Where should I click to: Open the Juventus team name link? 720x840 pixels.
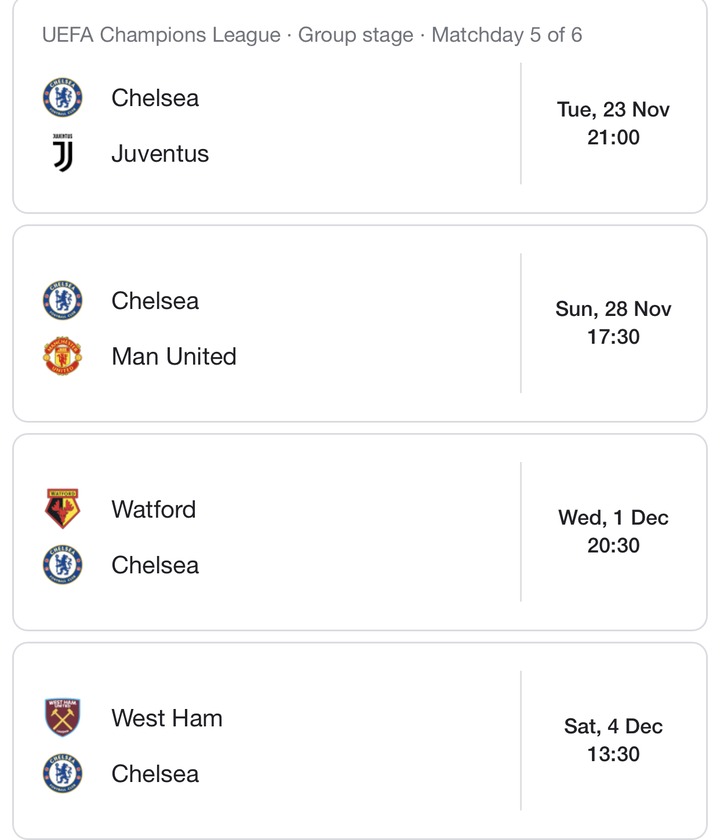pos(160,153)
